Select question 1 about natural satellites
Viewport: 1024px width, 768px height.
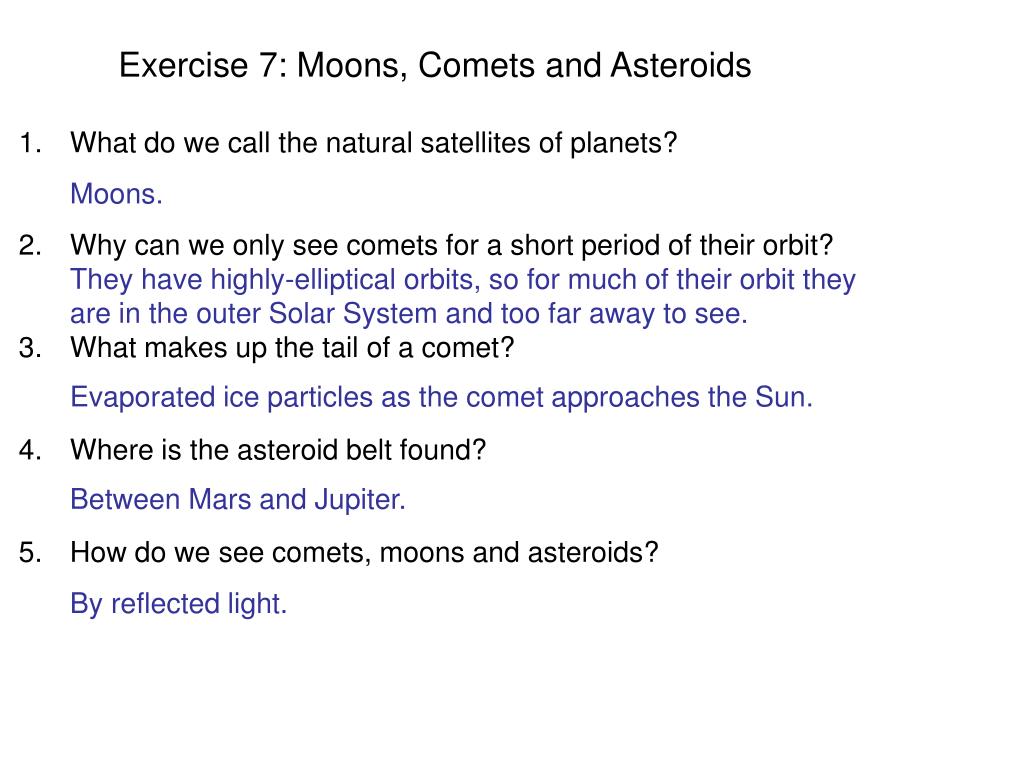coord(374,143)
